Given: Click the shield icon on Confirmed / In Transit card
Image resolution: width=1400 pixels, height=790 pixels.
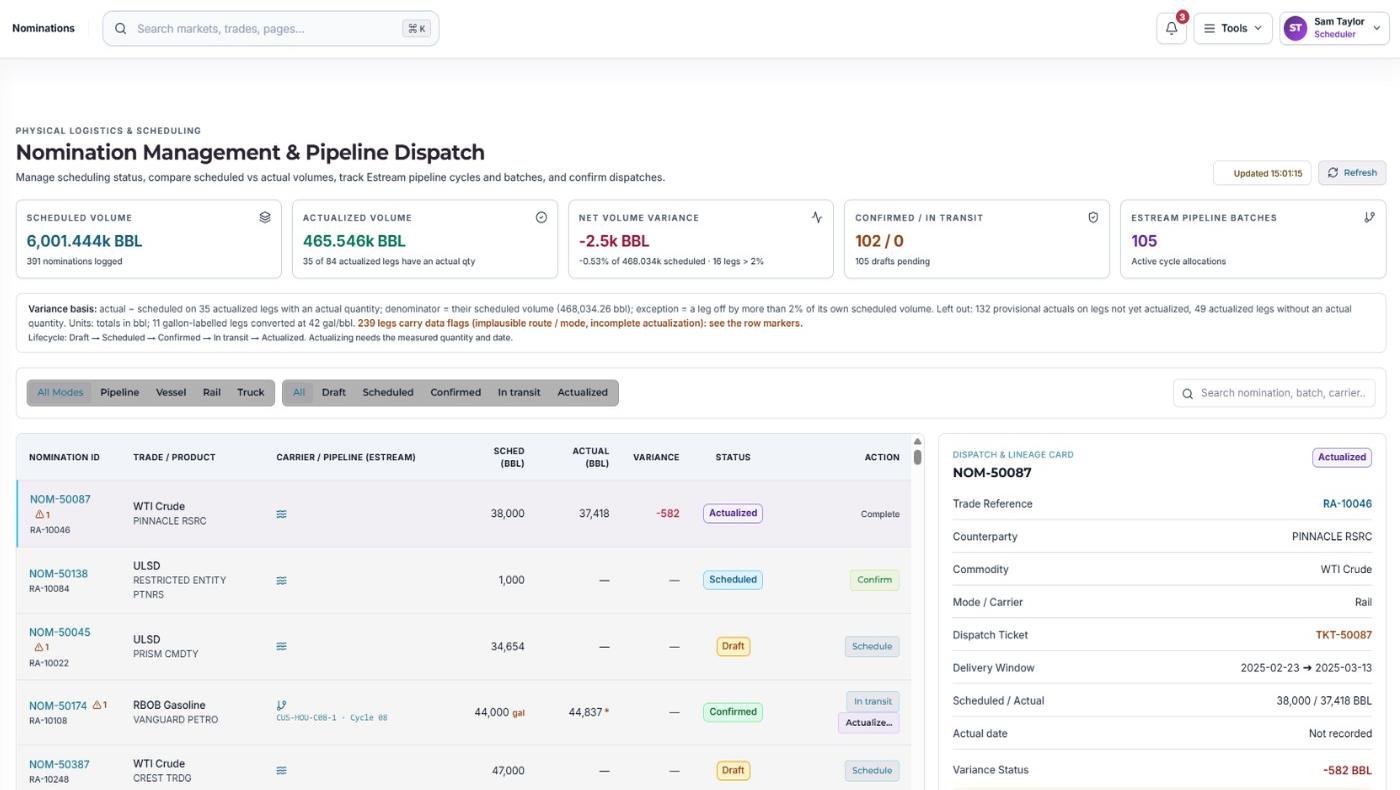Looking at the screenshot, I should [1093, 217].
